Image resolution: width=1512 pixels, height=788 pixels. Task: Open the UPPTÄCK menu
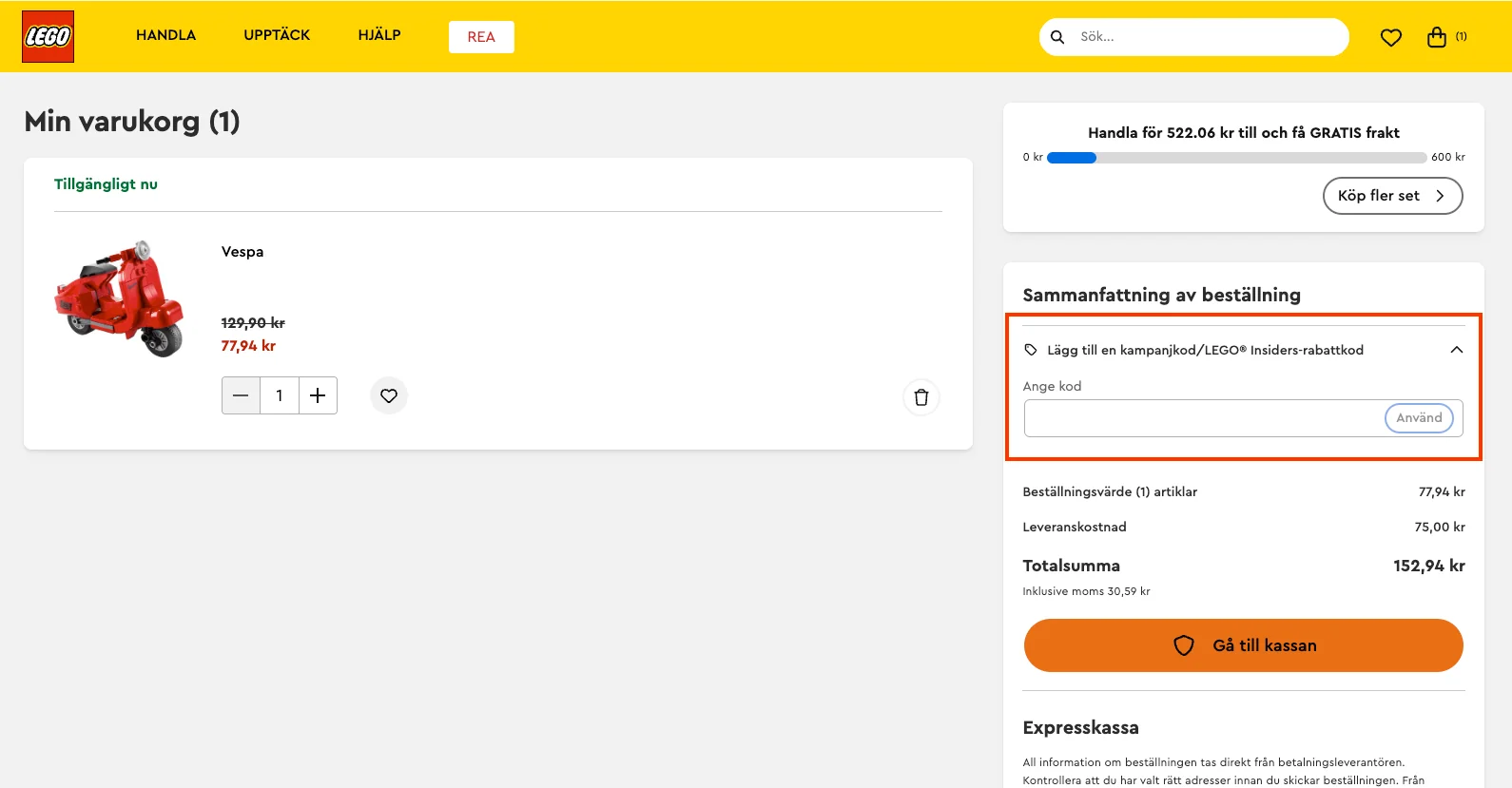277,35
